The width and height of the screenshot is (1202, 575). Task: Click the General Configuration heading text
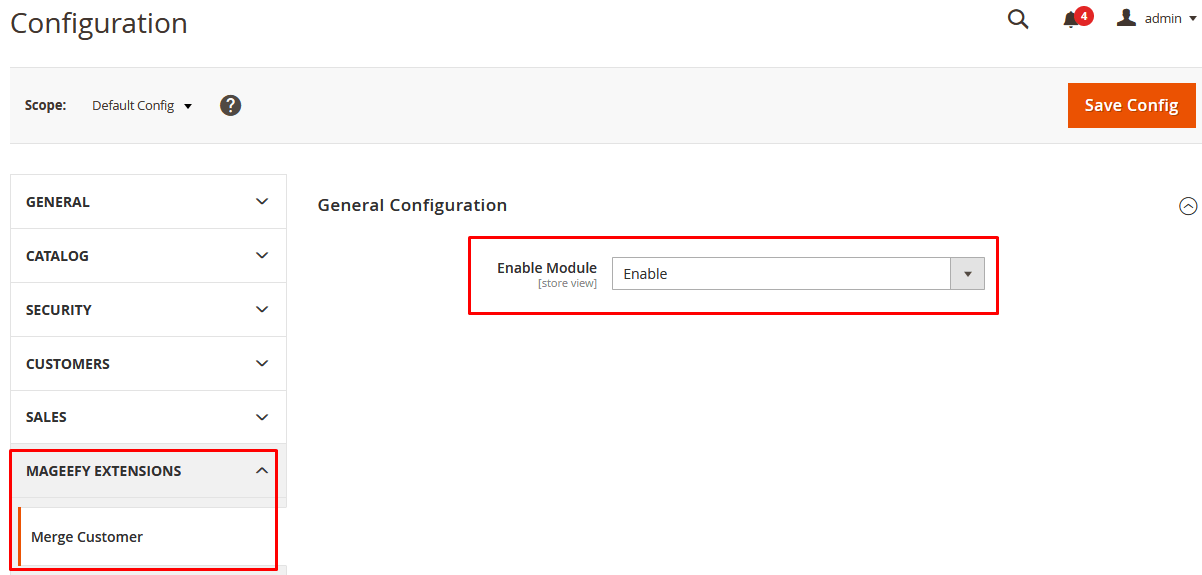412,205
